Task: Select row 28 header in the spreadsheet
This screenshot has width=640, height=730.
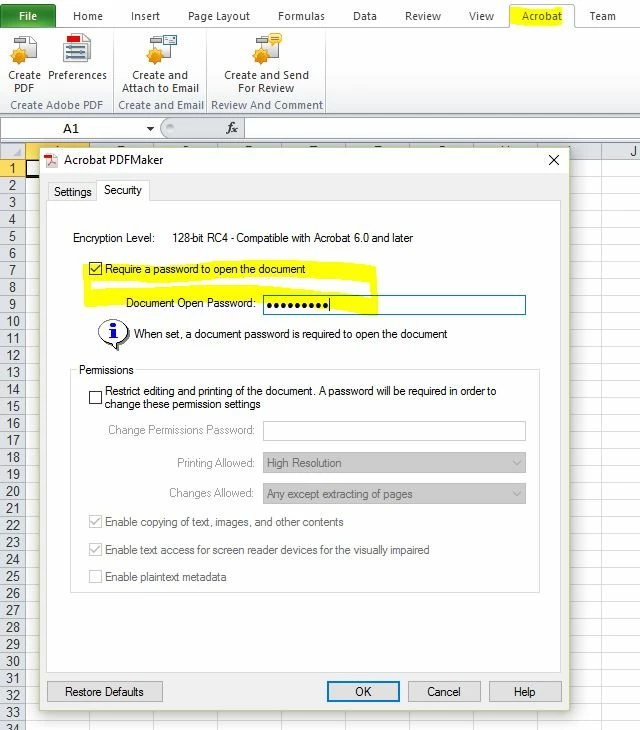Action: point(13,627)
